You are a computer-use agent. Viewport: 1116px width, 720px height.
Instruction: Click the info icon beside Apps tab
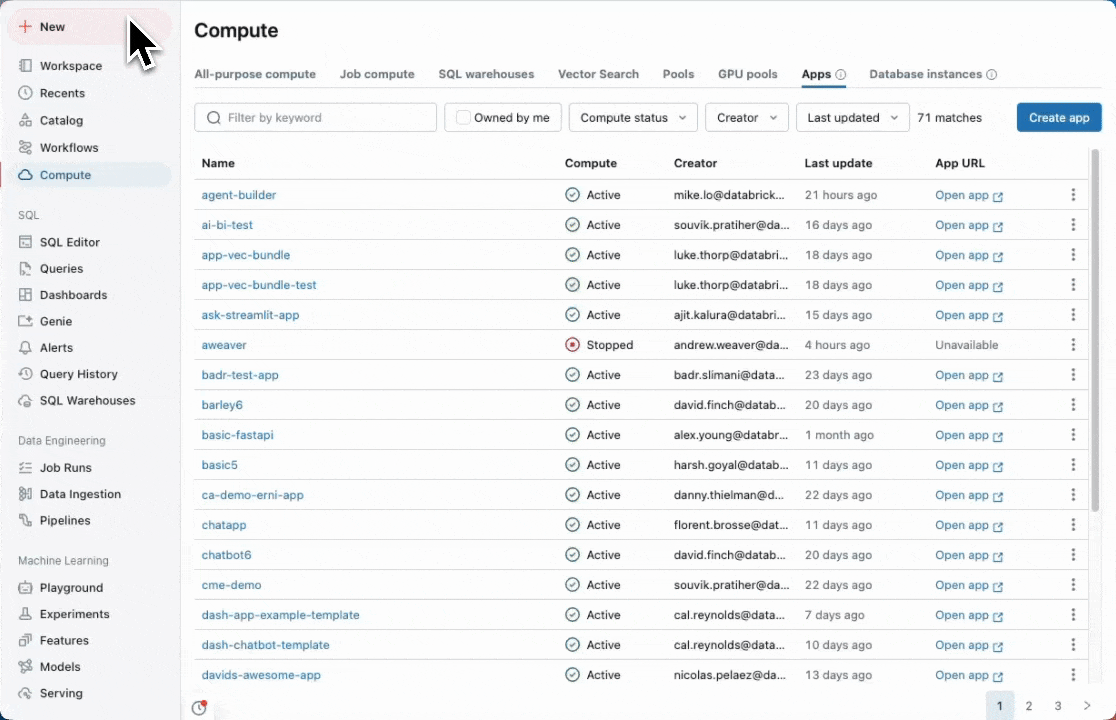pyautogui.click(x=841, y=74)
